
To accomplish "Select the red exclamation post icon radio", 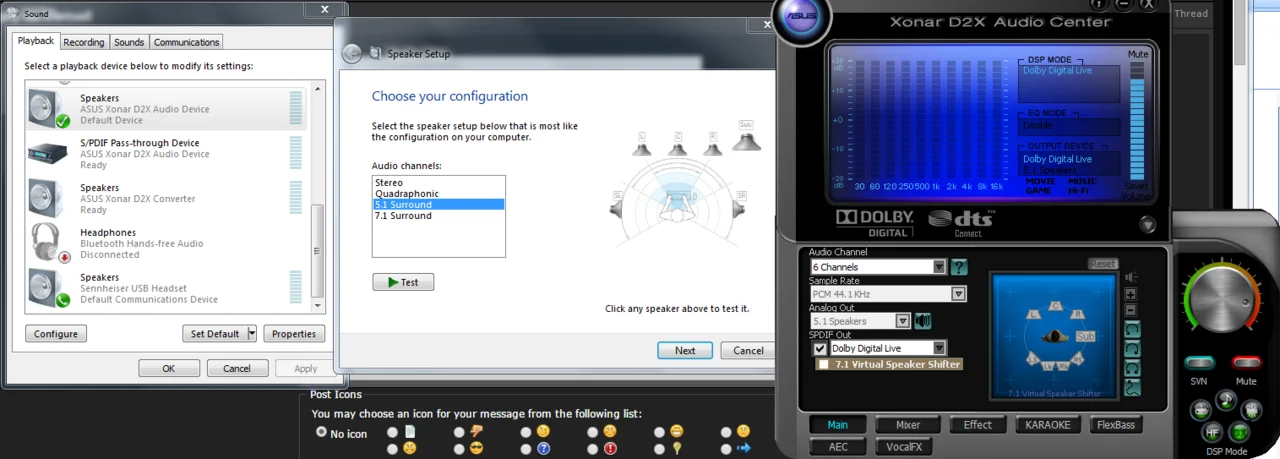I will coord(592,449).
